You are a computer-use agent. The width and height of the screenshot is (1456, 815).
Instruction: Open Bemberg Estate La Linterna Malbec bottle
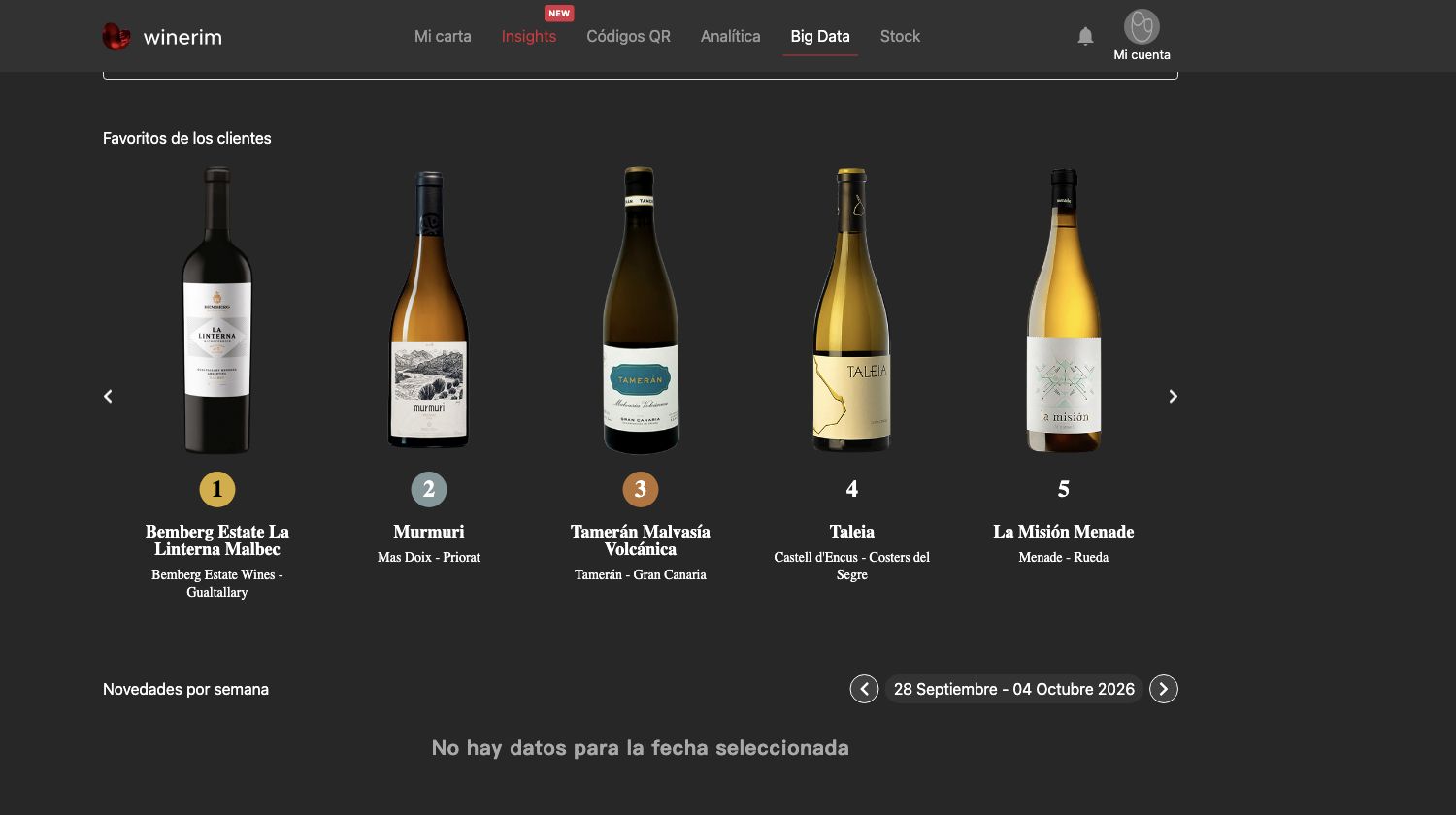[x=217, y=310]
